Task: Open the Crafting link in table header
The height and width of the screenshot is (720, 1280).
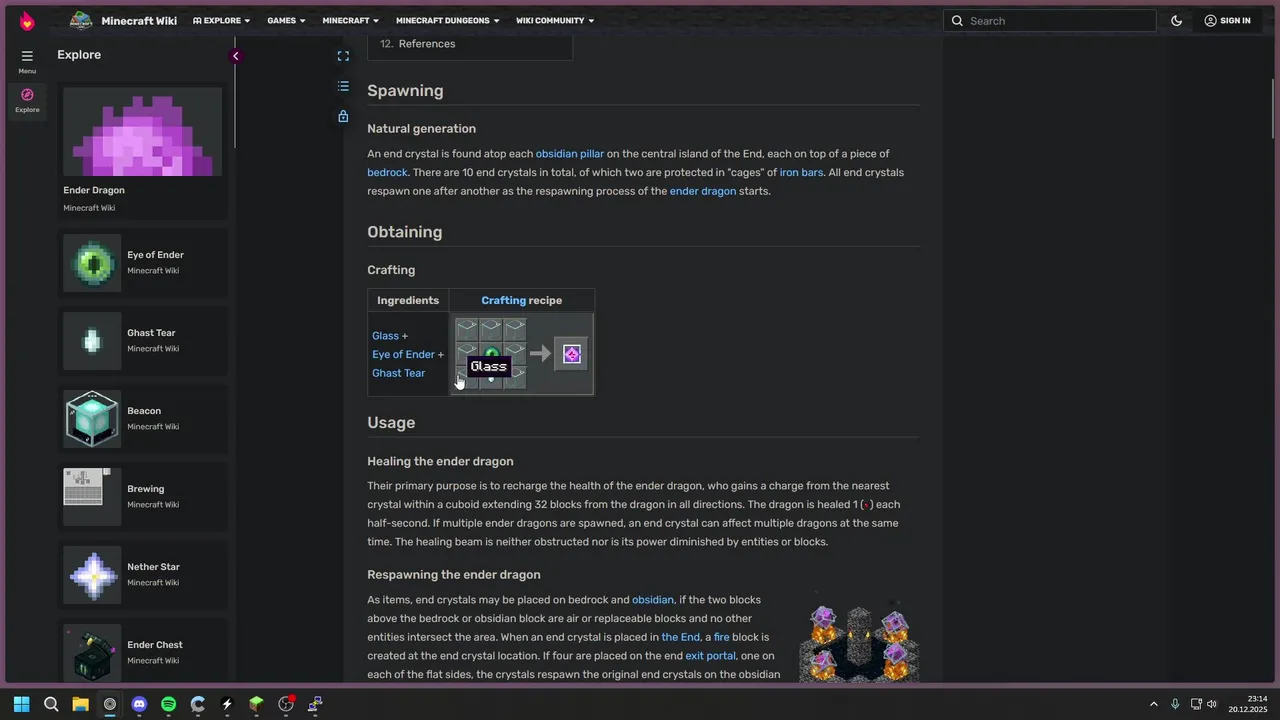Action: pyautogui.click(x=503, y=300)
